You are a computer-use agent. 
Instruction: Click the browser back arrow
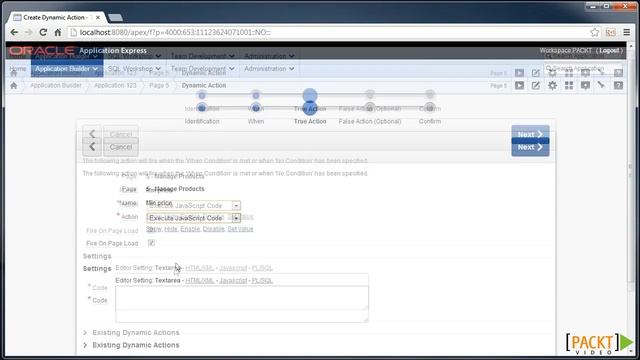[x=14, y=32]
